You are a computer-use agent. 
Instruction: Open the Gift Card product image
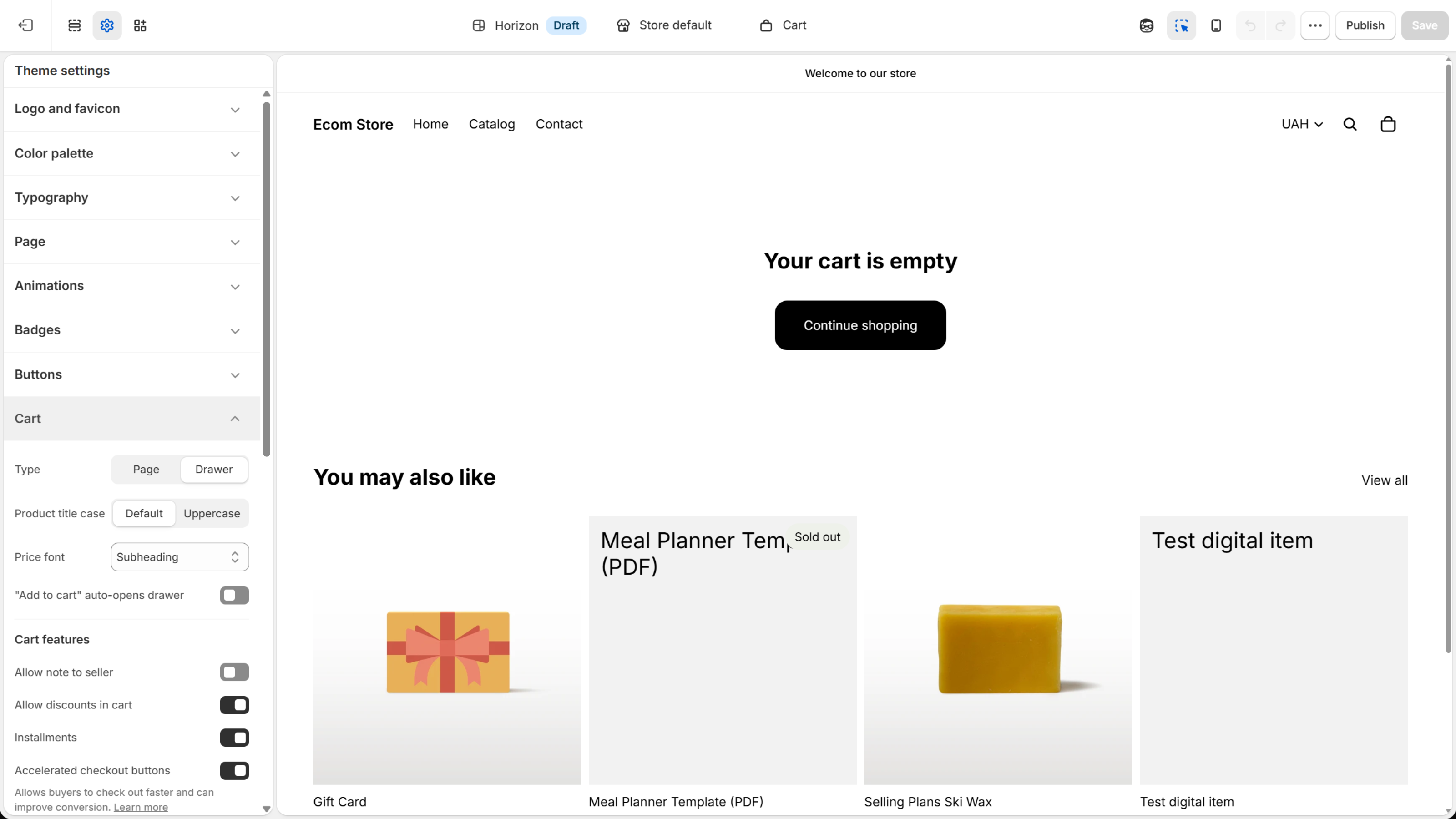pos(447,651)
